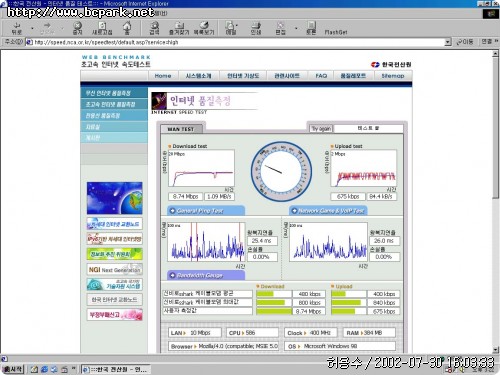Click the Refresh page toolbar icon
The image size is (500, 375).
102,28
